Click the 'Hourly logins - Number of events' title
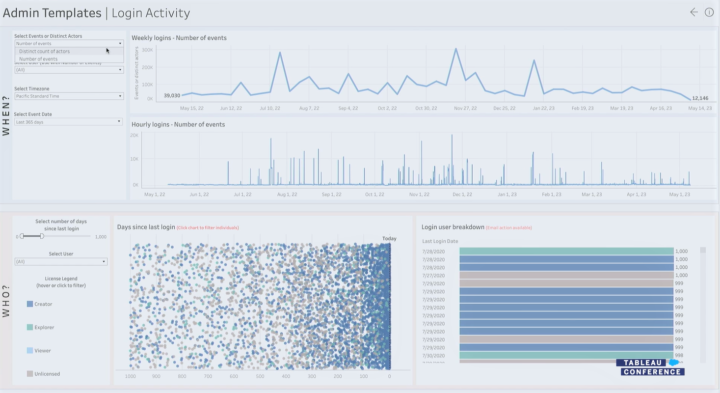Screen dimensions: 720x393 point(178,124)
